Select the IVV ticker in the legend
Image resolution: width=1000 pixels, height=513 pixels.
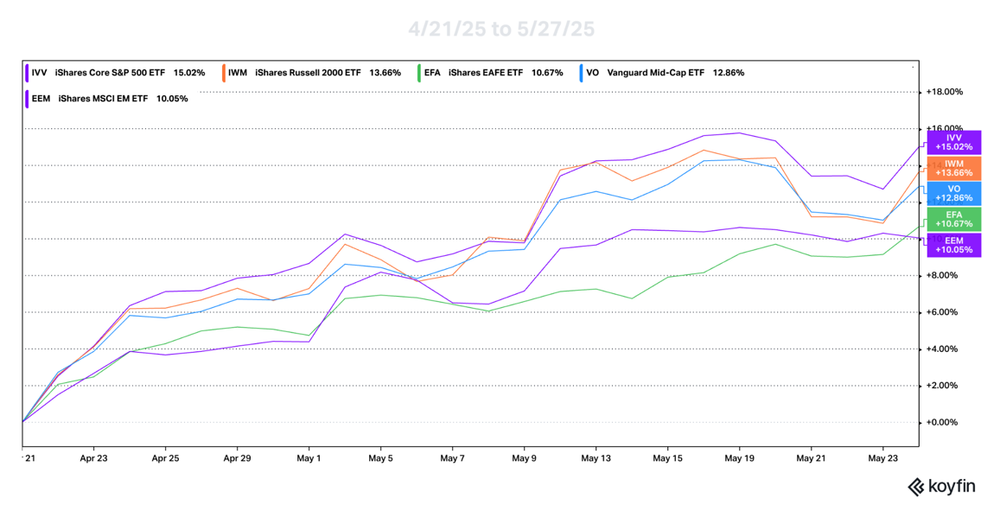click(x=39, y=73)
